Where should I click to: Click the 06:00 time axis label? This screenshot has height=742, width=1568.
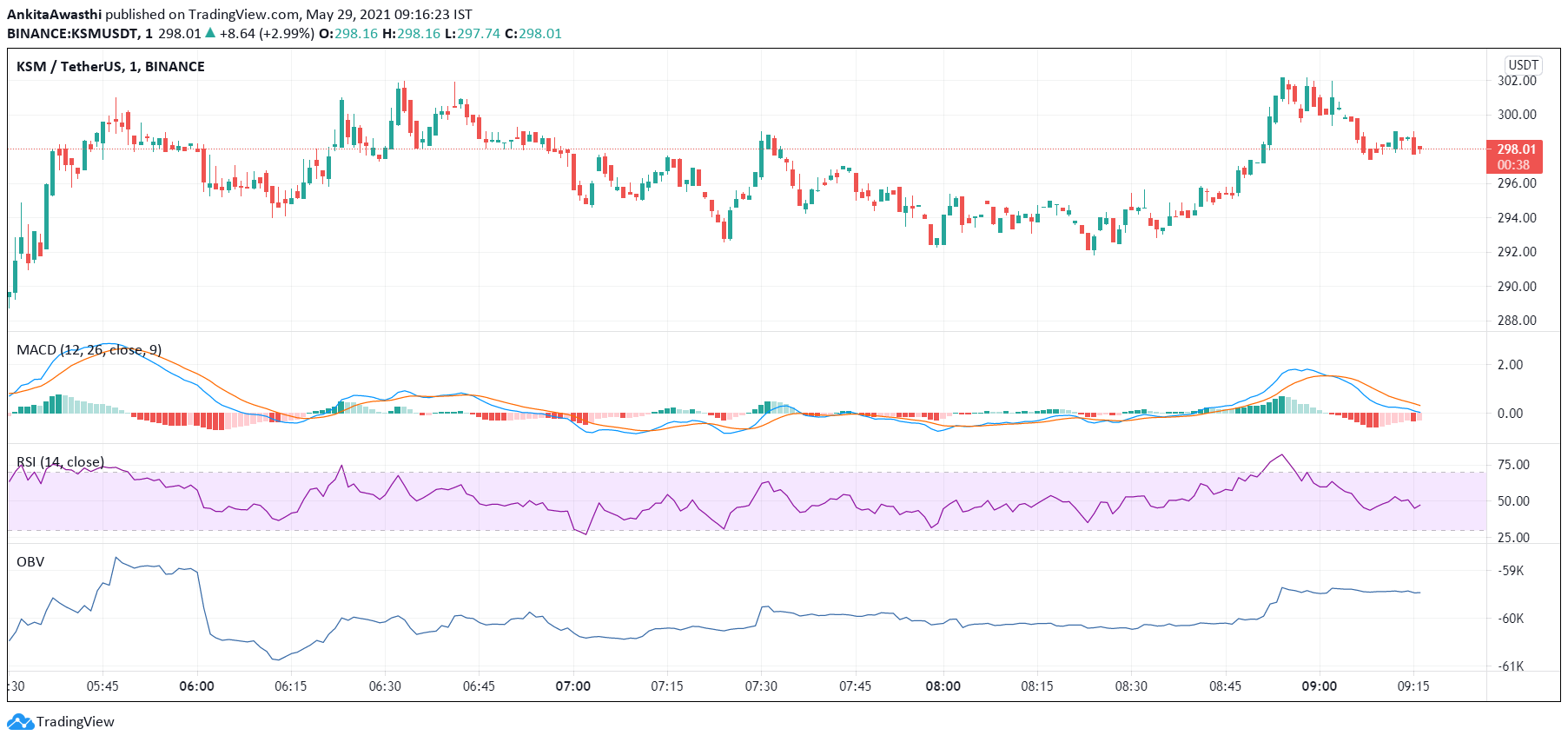(196, 686)
